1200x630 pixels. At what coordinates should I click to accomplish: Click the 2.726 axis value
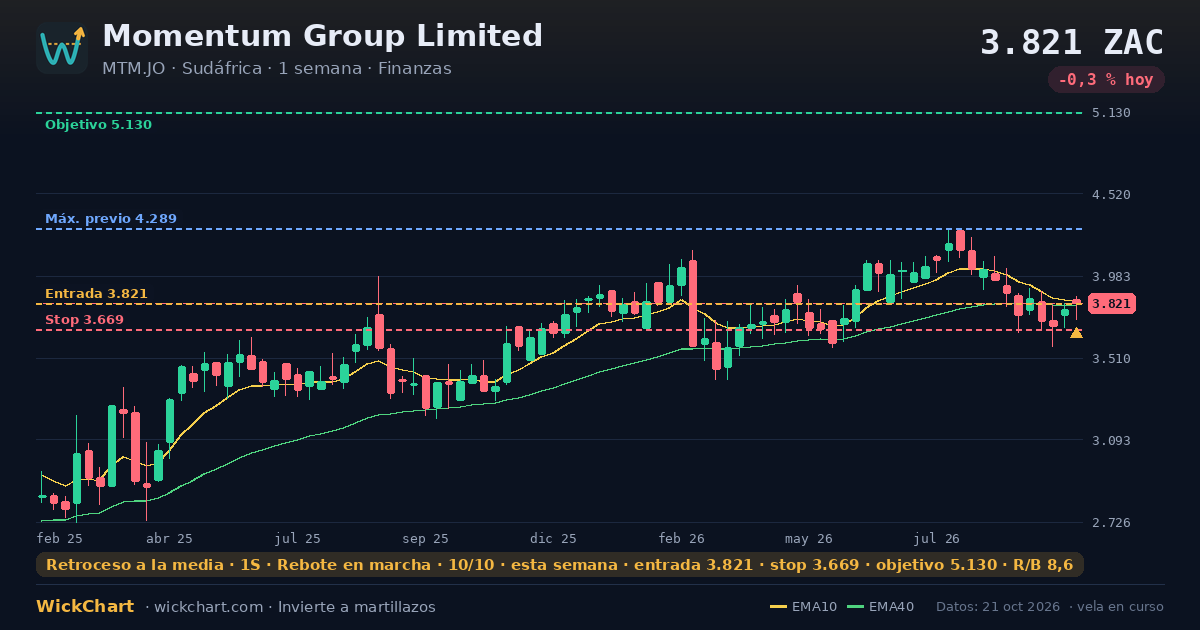(x=1112, y=523)
